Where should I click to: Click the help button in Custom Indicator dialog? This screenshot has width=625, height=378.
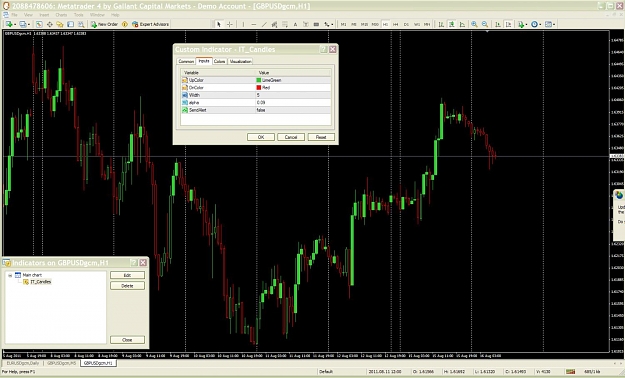coord(324,49)
